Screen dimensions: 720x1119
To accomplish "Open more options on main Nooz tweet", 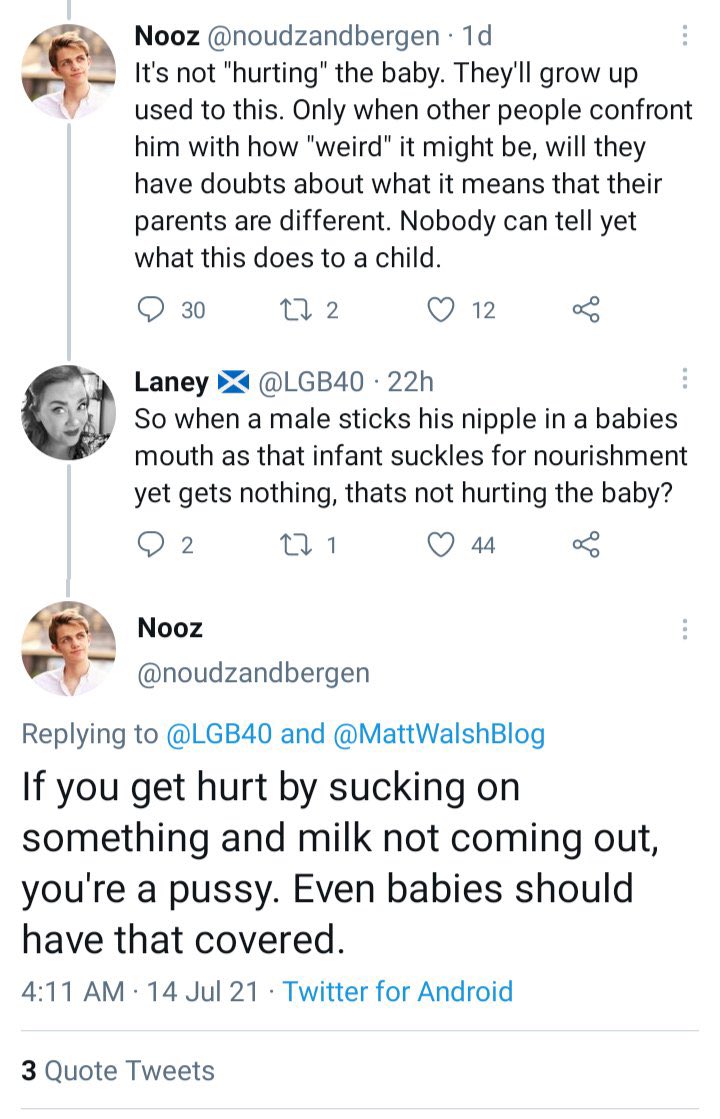I will point(684,628).
